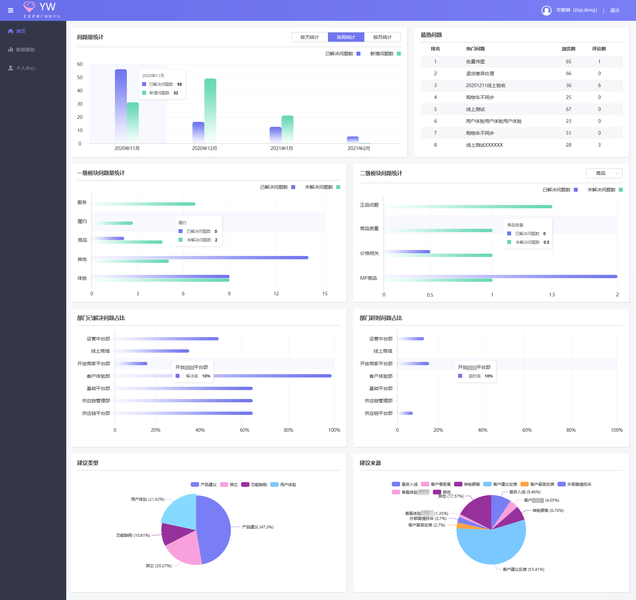Switch to 按周统计 weekly statistics tab
The height and width of the screenshot is (600, 636).
(x=346, y=37)
